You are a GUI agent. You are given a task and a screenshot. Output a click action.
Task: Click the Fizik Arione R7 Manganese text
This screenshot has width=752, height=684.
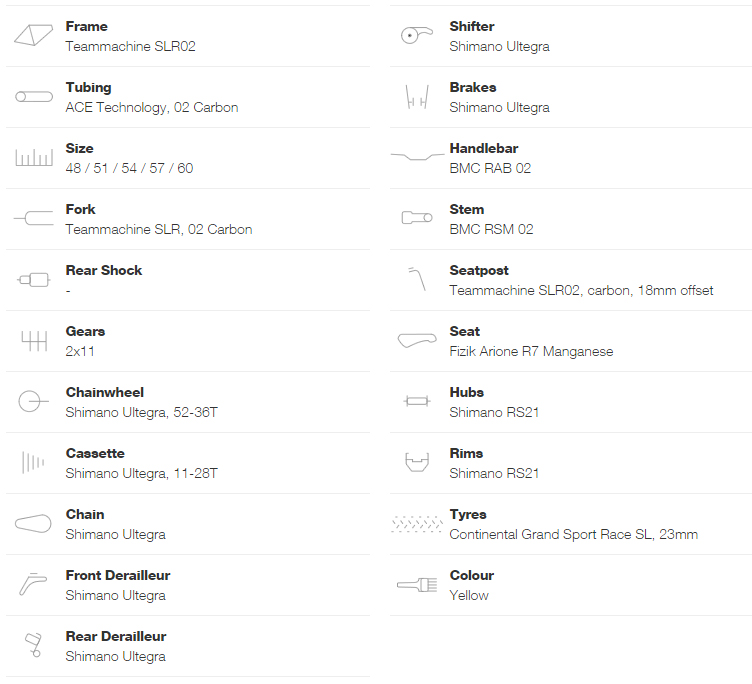531,351
